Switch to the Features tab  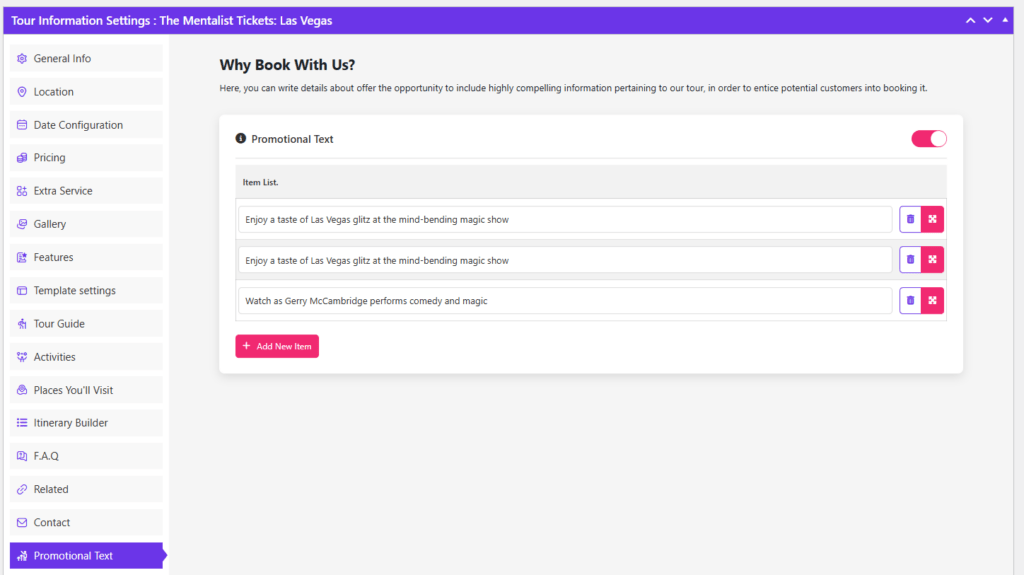[x=86, y=257]
